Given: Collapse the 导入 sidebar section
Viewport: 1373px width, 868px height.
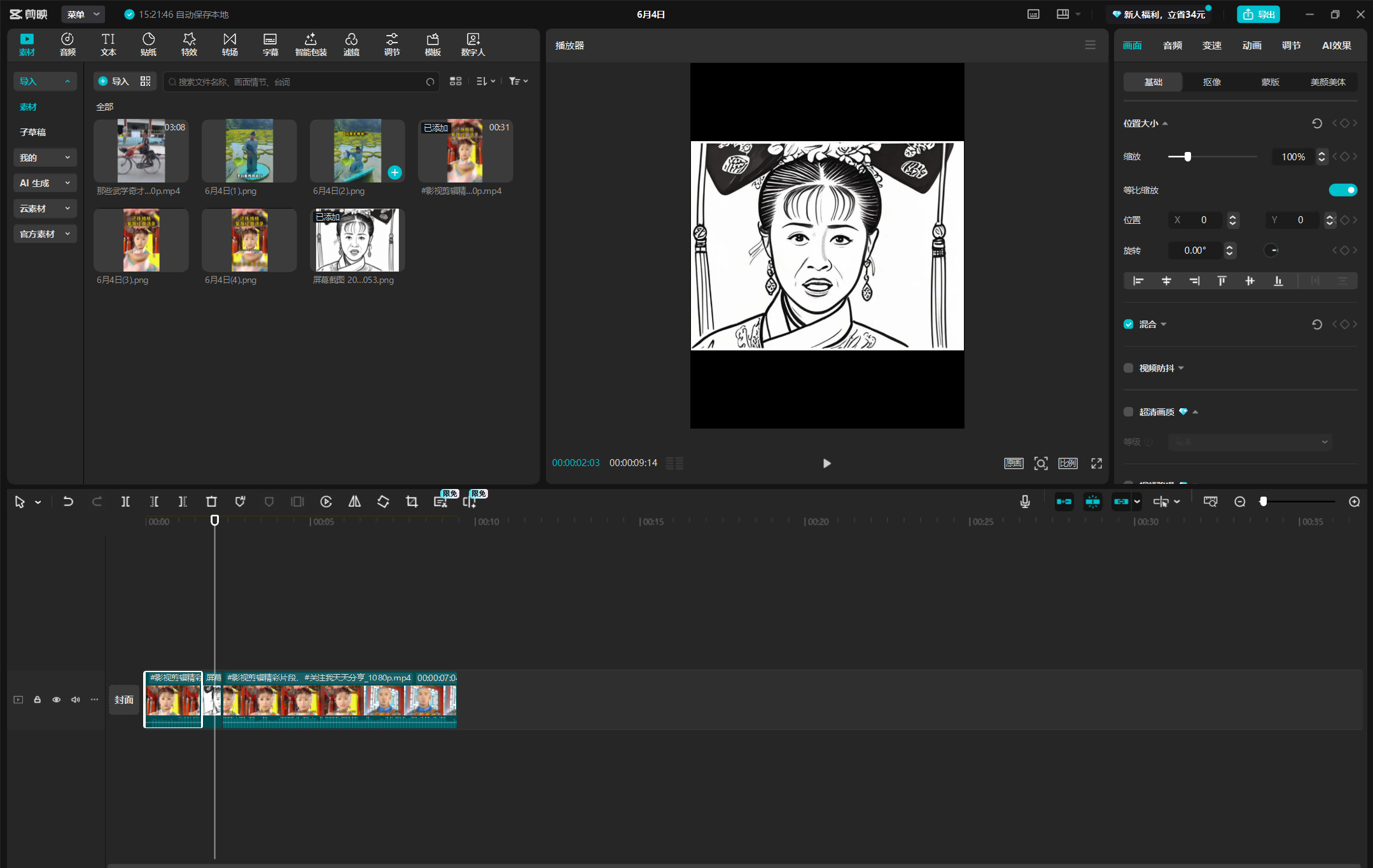Looking at the screenshot, I should click(x=45, y=81).
